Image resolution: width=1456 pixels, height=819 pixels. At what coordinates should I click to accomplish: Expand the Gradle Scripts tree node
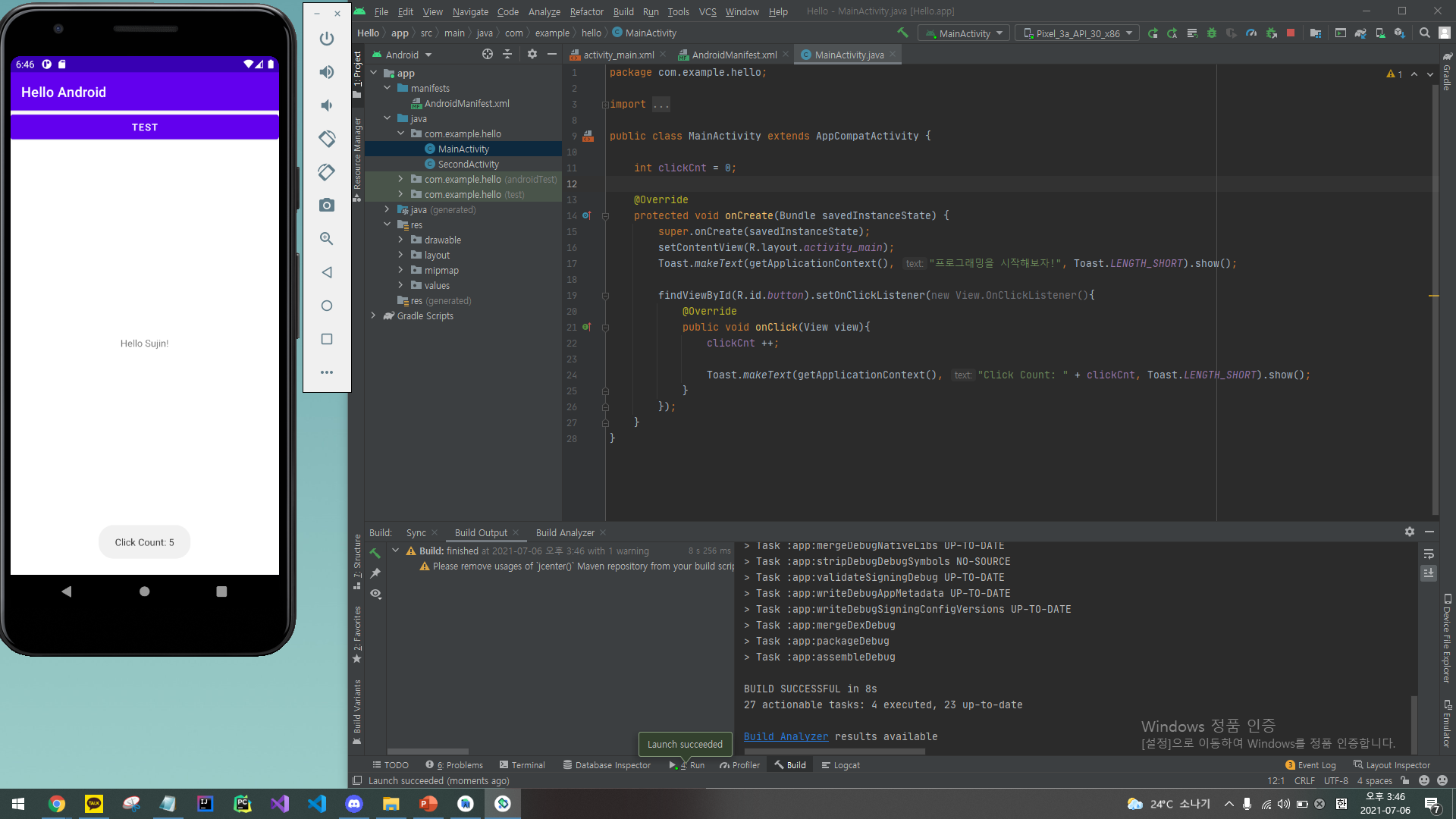373,315
